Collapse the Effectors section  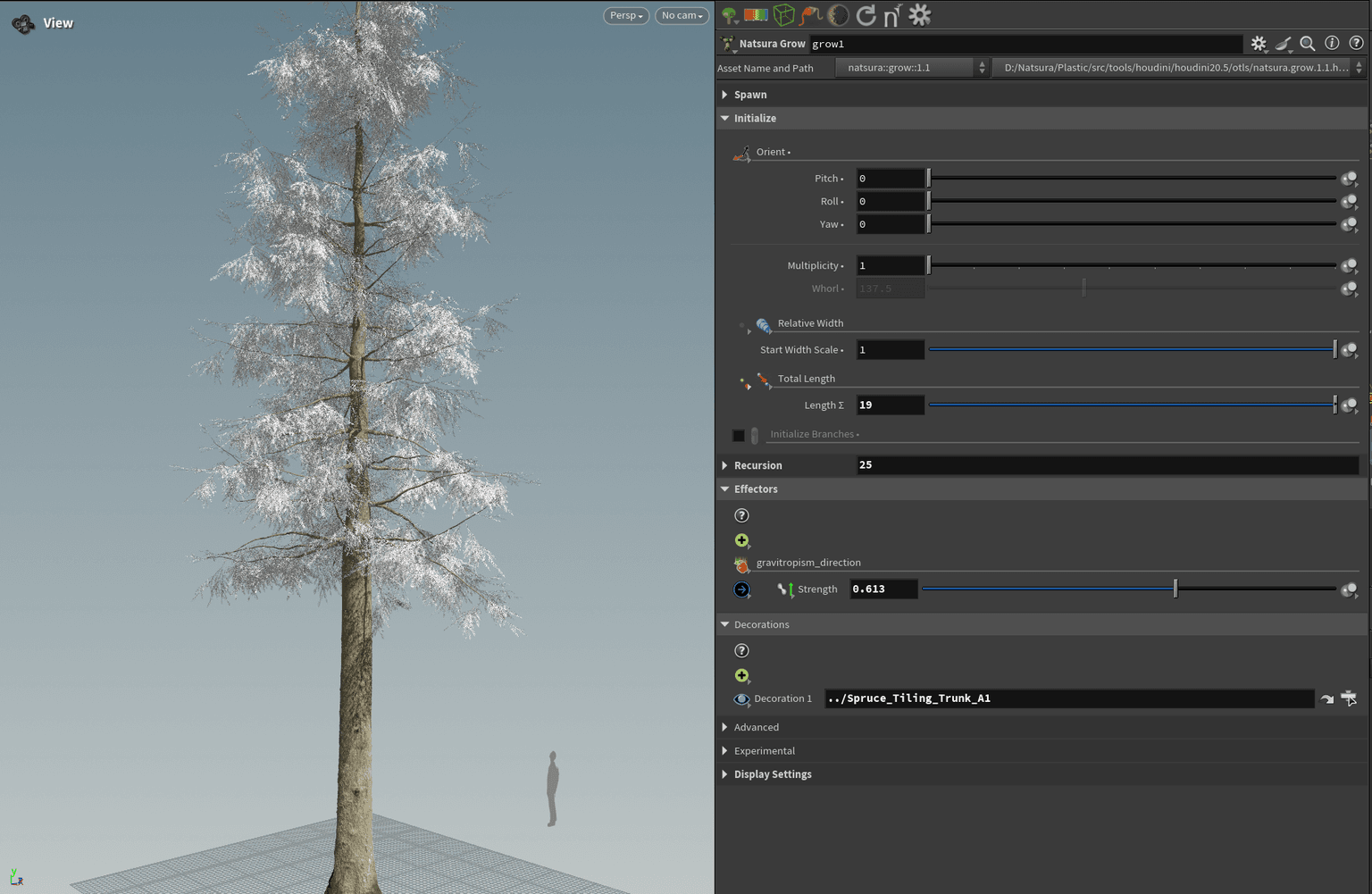(x=724, y=489)
